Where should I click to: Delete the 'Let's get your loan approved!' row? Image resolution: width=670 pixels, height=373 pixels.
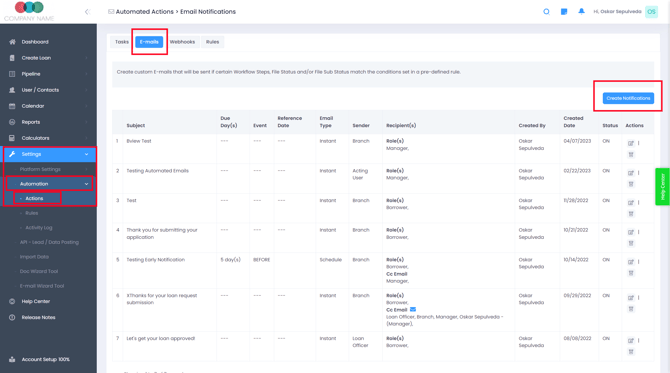[x=631, y=352]
